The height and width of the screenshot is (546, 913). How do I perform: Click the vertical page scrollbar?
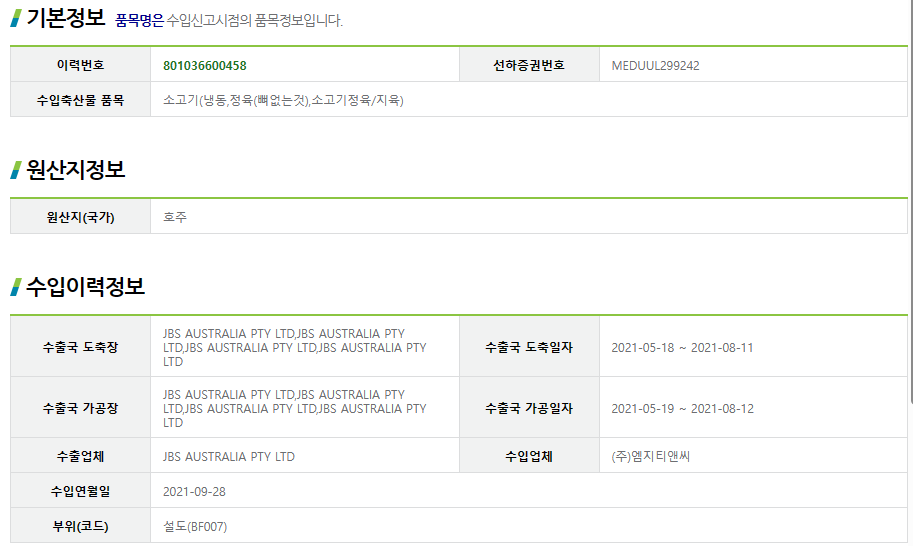pos(910,204)
